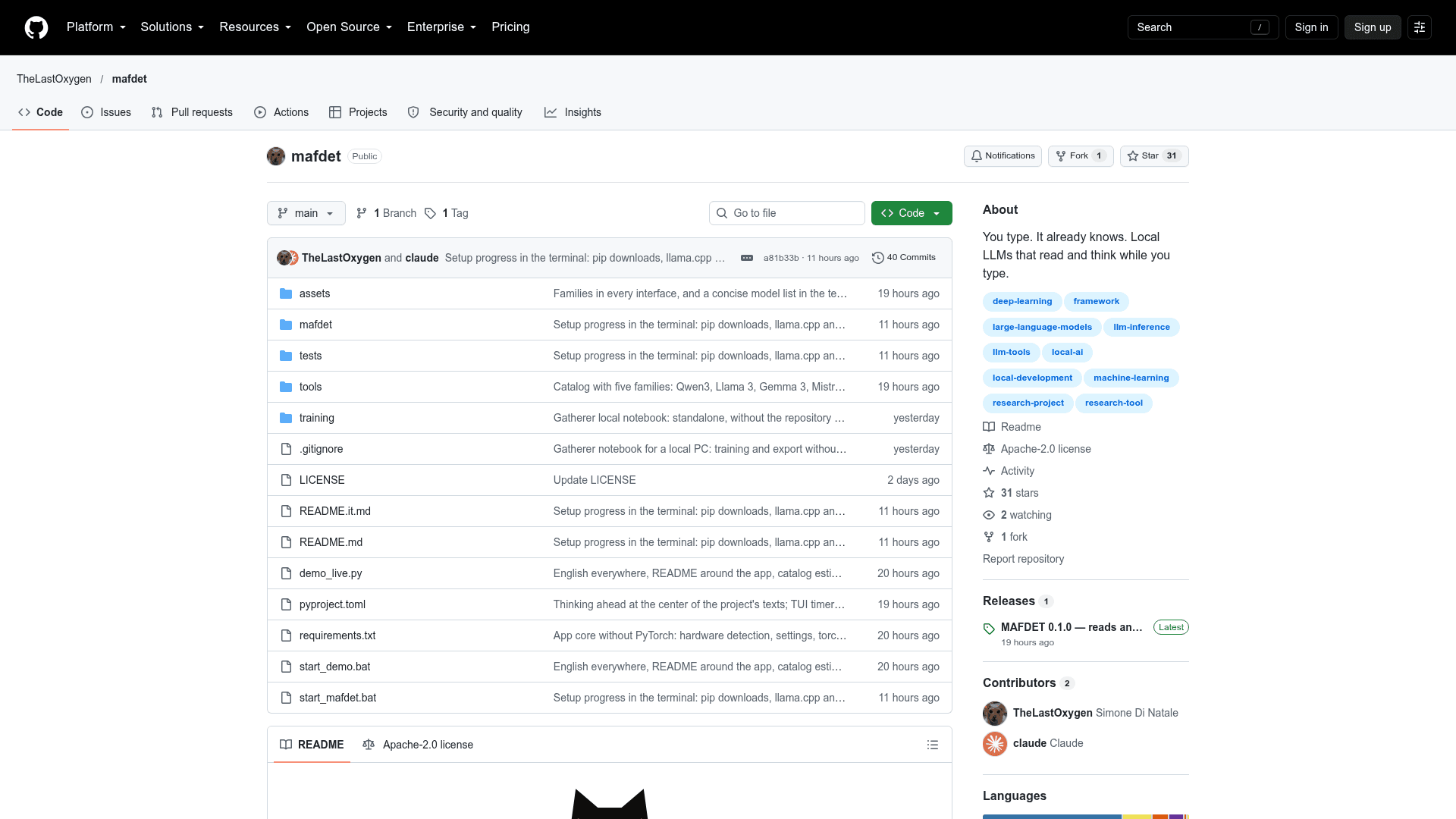The height and width of the screenshot is (819, 1456).
Task: Open the GitHub home logo
Action: pos(36,27)
